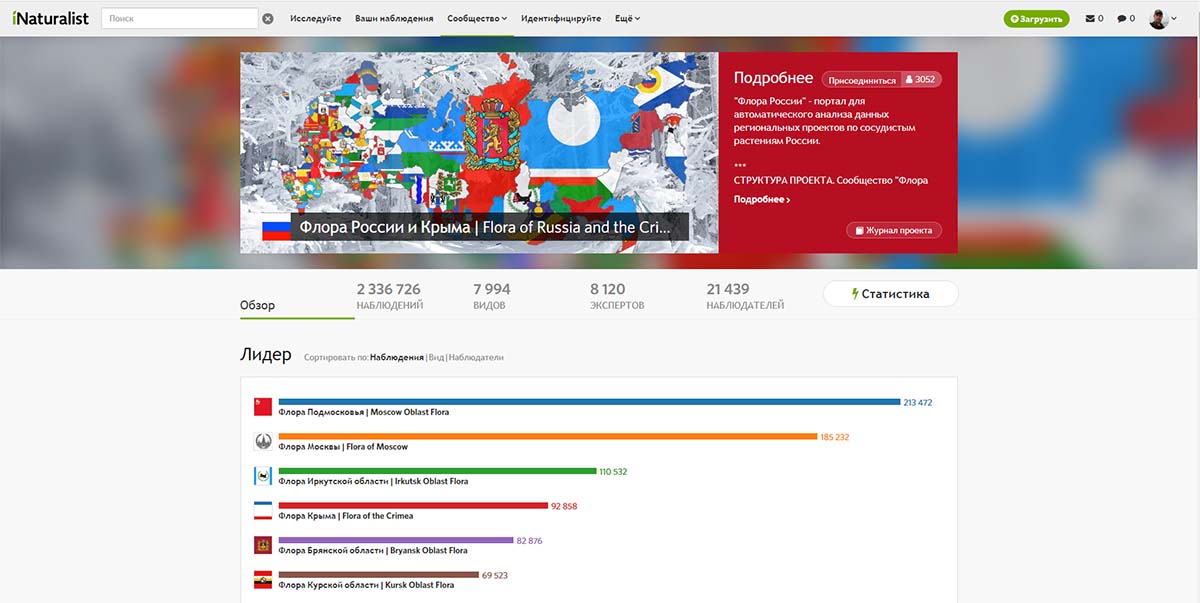Click the 110 532 observation count
Viewport: 1200px width, 603px height.
[613, 471]
